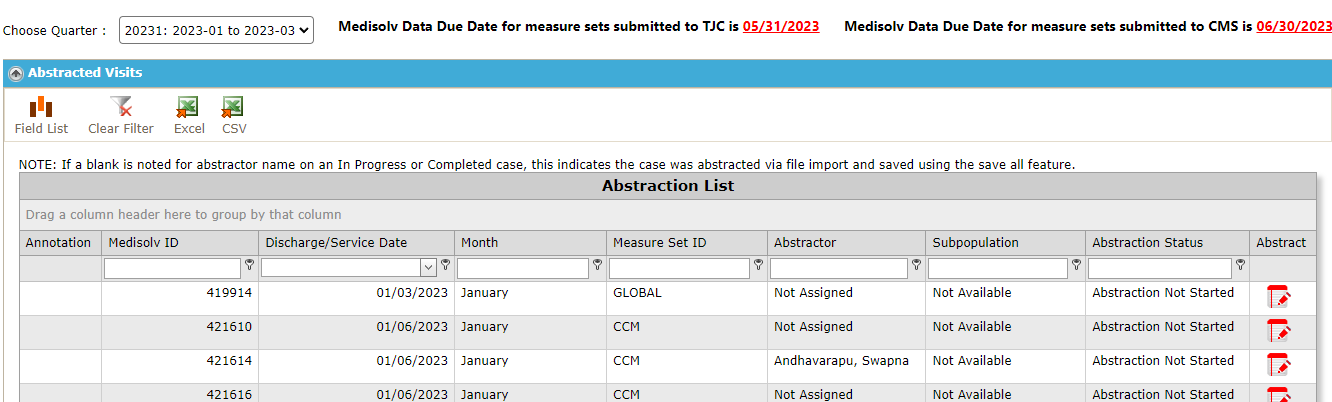Sort by the Subpopulation column header

point(976,243)
